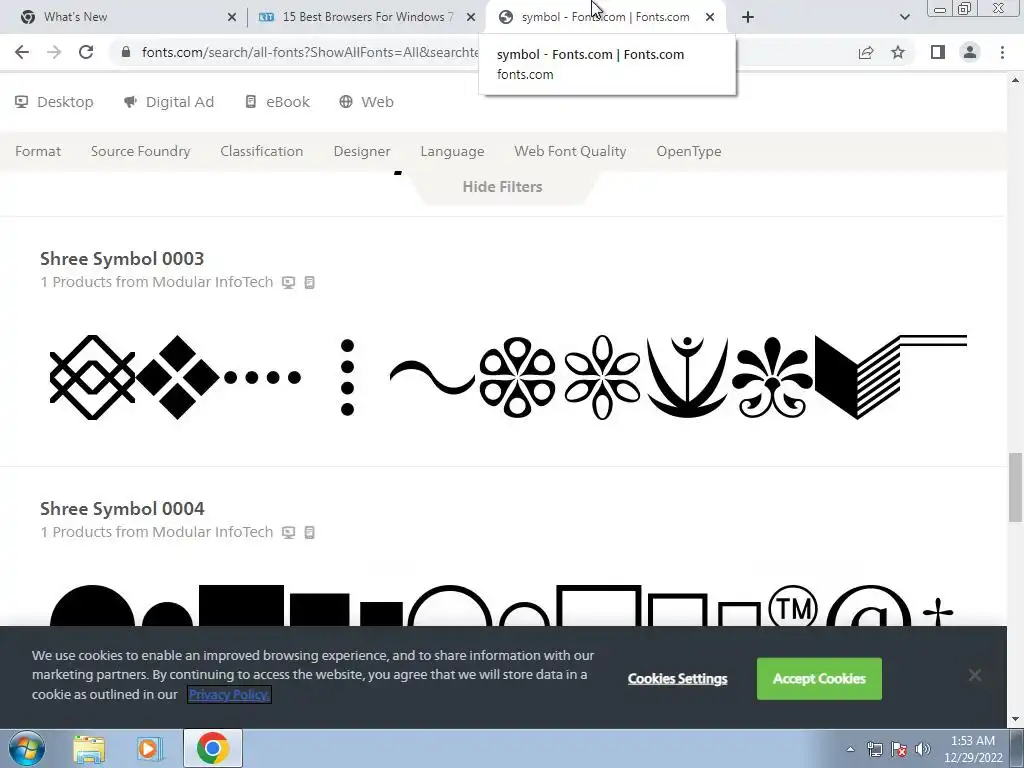This screenshot has width=1024, height=768.
Task: Dismiss the cookie banner with X
Action: point(975,675)
